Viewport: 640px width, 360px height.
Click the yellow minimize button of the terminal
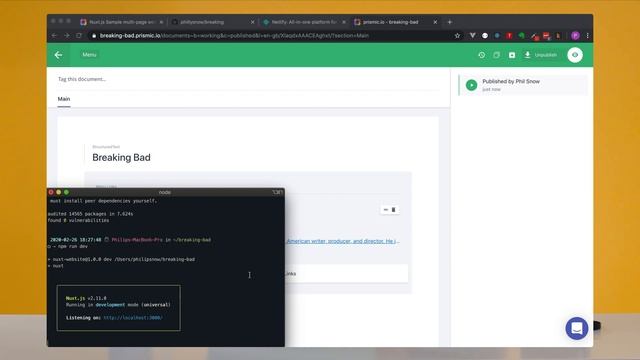pos(59,192)
